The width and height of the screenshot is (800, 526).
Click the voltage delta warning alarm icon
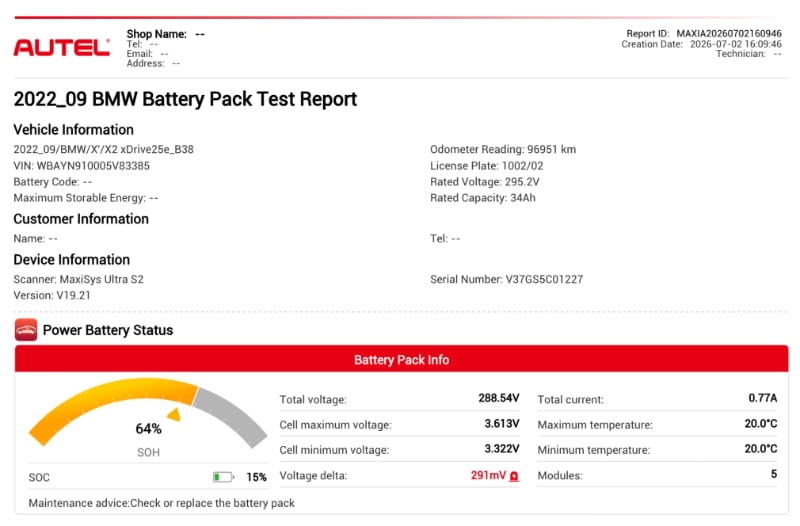[x=514, y=476]
